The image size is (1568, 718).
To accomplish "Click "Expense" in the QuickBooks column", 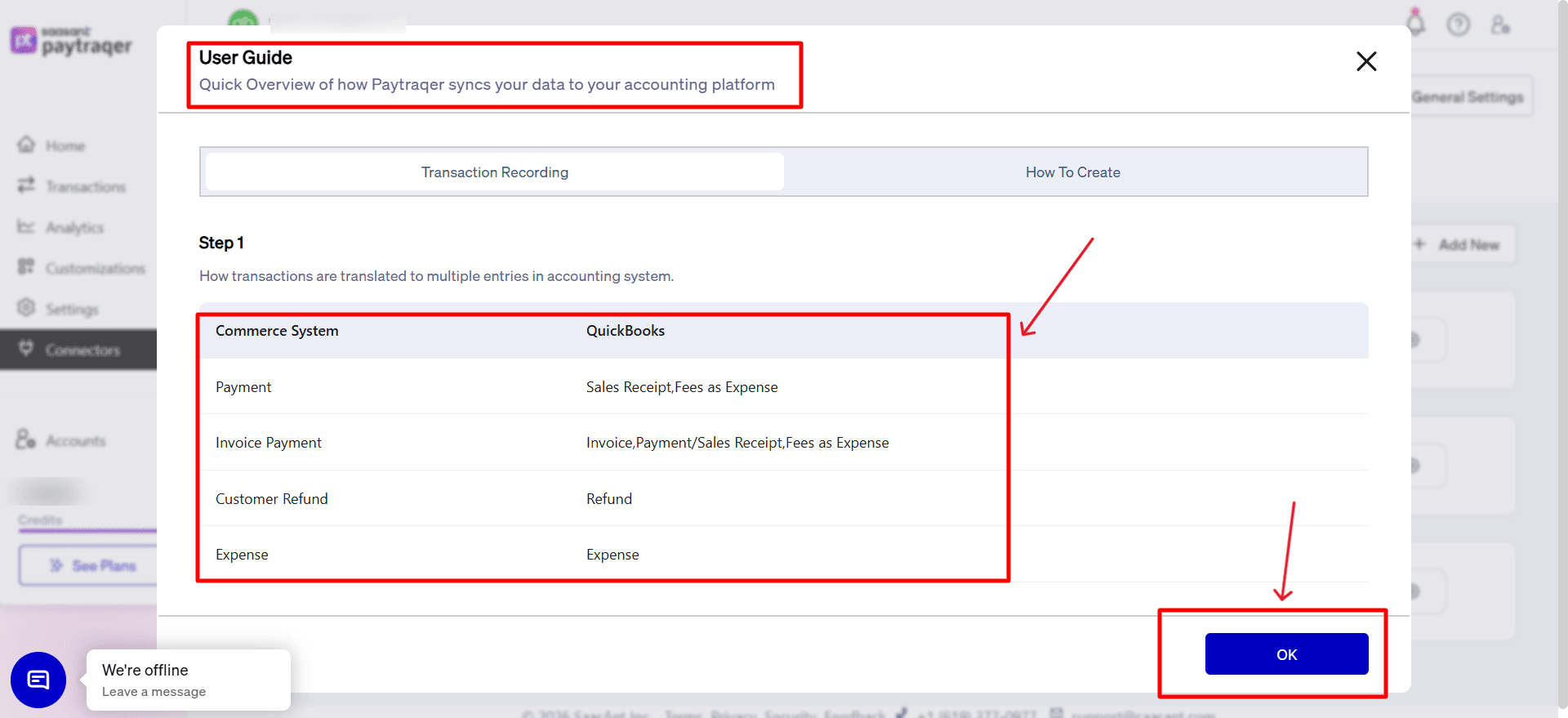I will pyautogui.click(x=612, y=555).
